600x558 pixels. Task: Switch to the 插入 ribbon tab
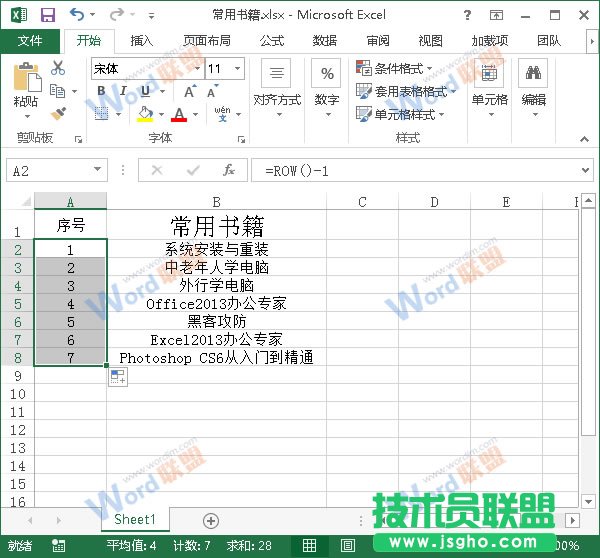point(142,41)
